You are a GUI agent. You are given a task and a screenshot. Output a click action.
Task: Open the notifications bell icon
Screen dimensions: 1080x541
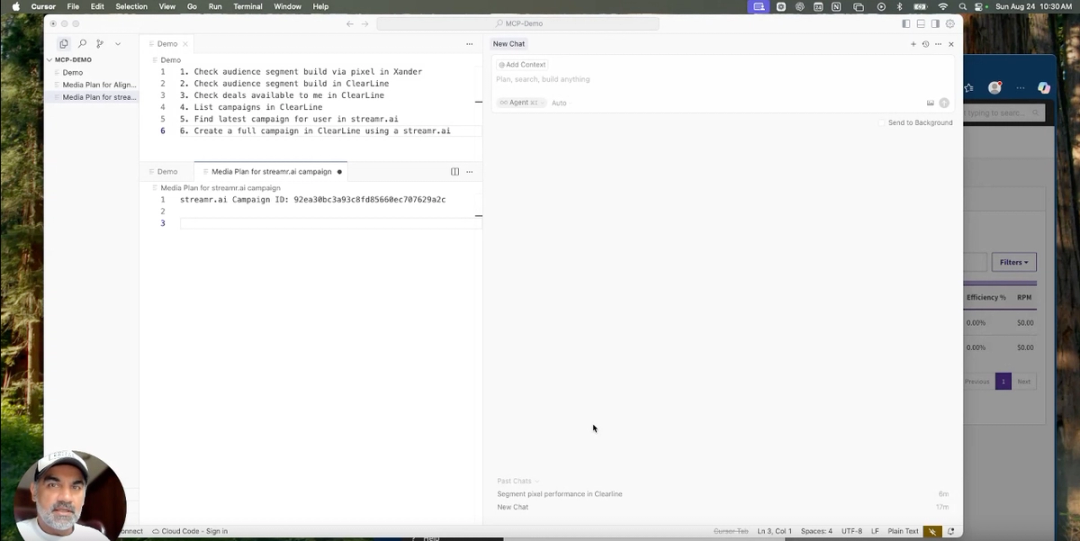pyautogui.click(x=951, y=531)
